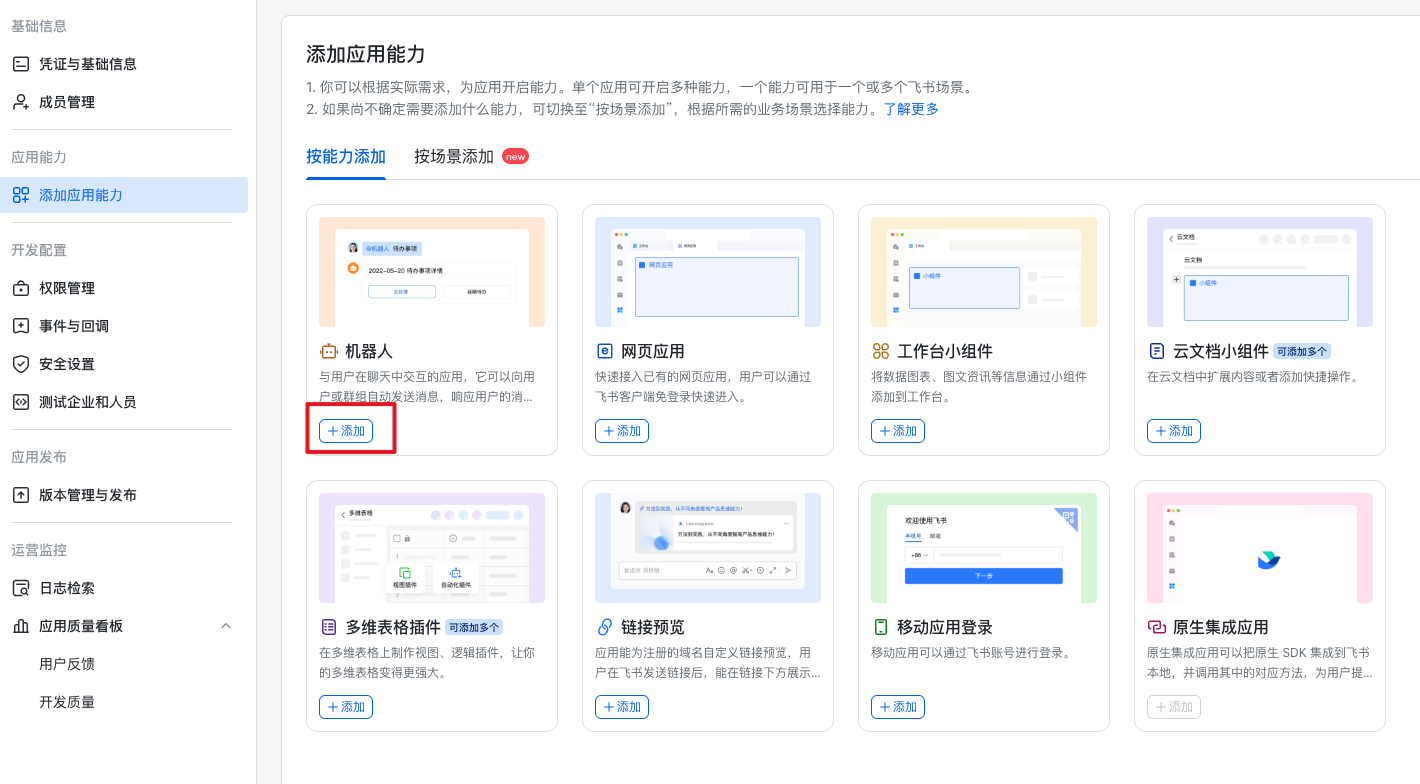Collapse the 应用质量看板 section chevron
Image resolution: width=1420 pixels, height=784 pixels.
(x=225, y=626)
